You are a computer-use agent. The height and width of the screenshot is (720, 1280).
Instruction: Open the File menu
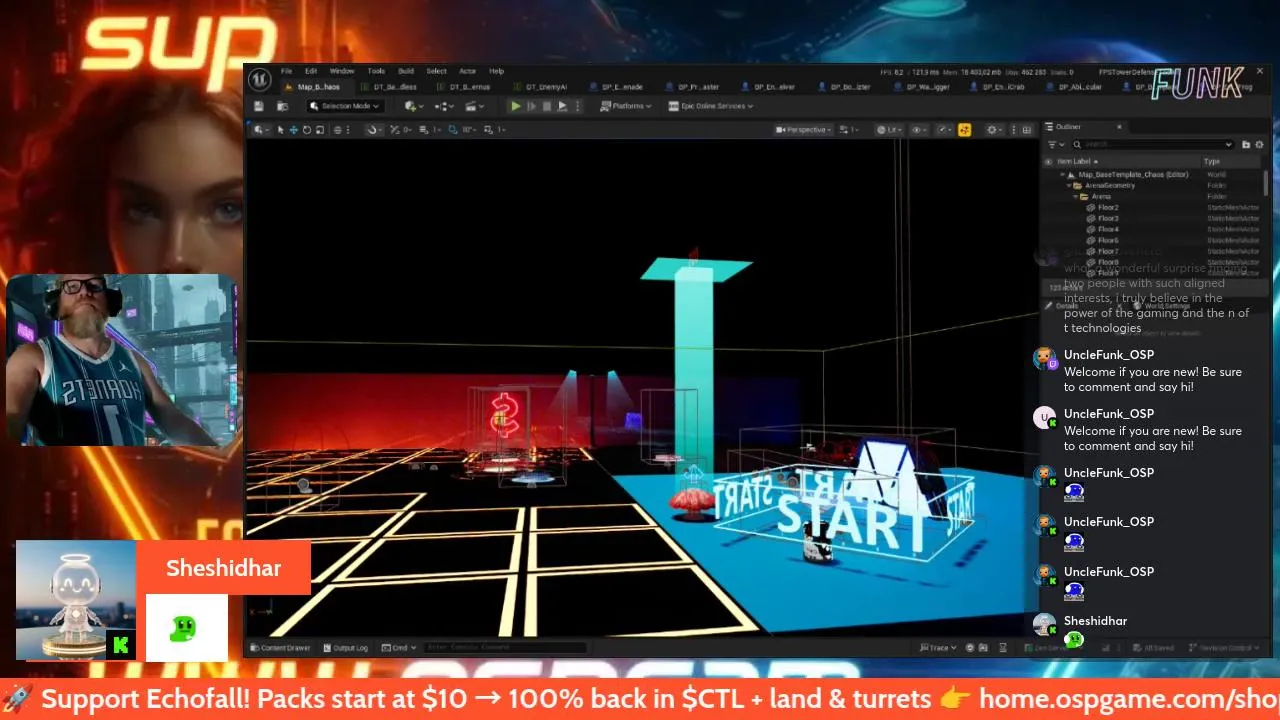(286, 71)
